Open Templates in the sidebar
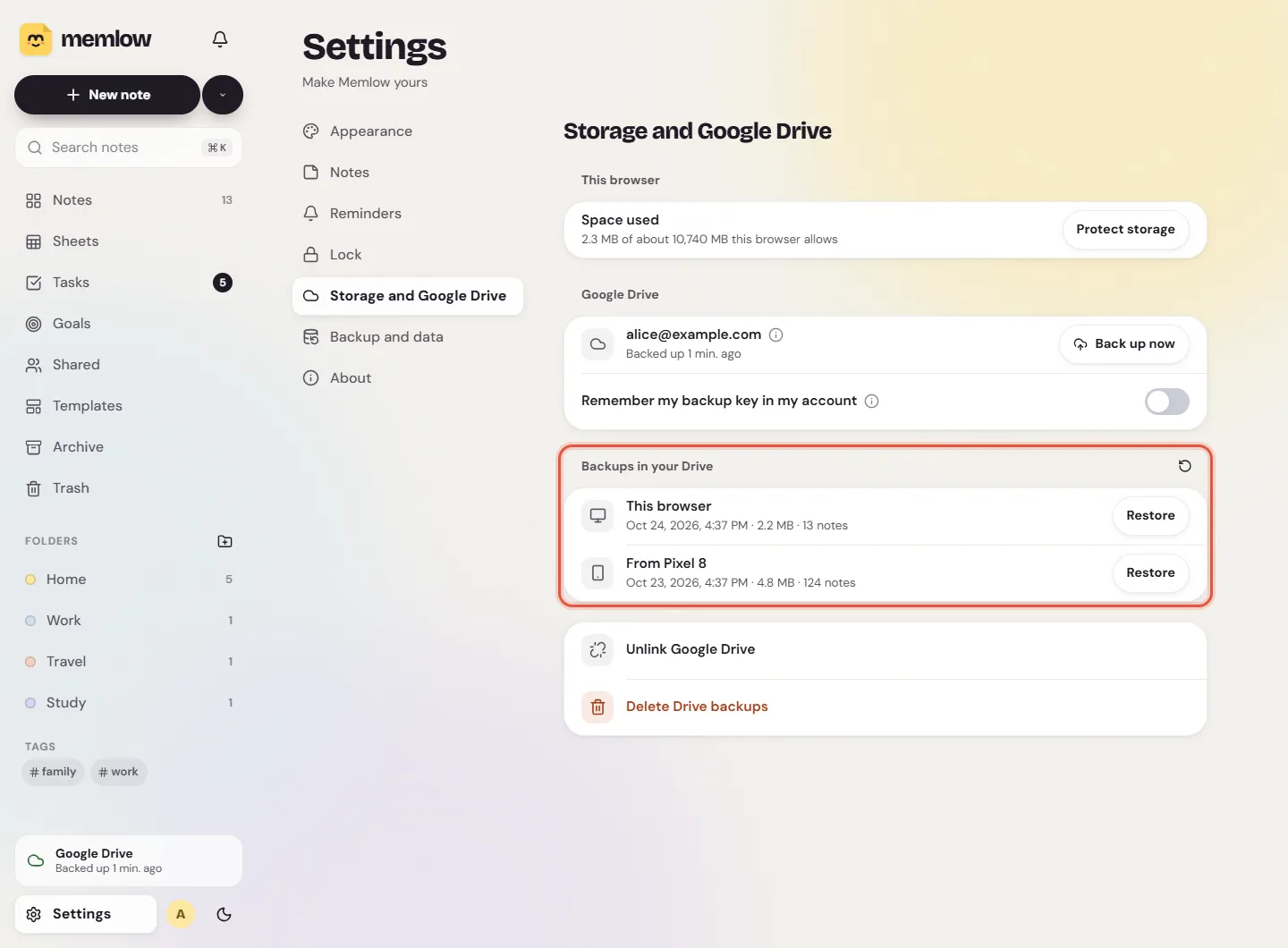 (x=129, y=406)
